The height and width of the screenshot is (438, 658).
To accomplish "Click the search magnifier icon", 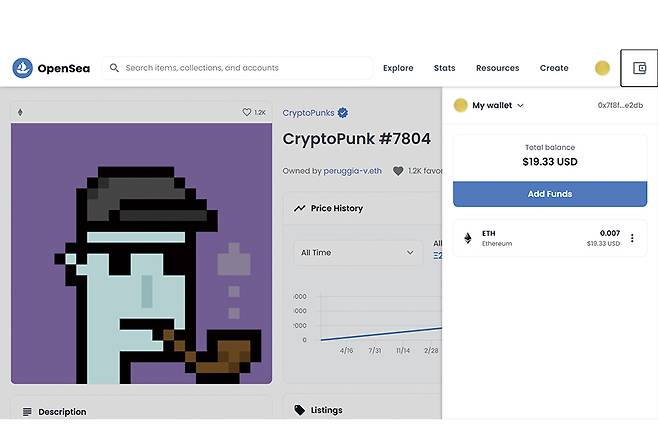I will click(x=114, y=68).
